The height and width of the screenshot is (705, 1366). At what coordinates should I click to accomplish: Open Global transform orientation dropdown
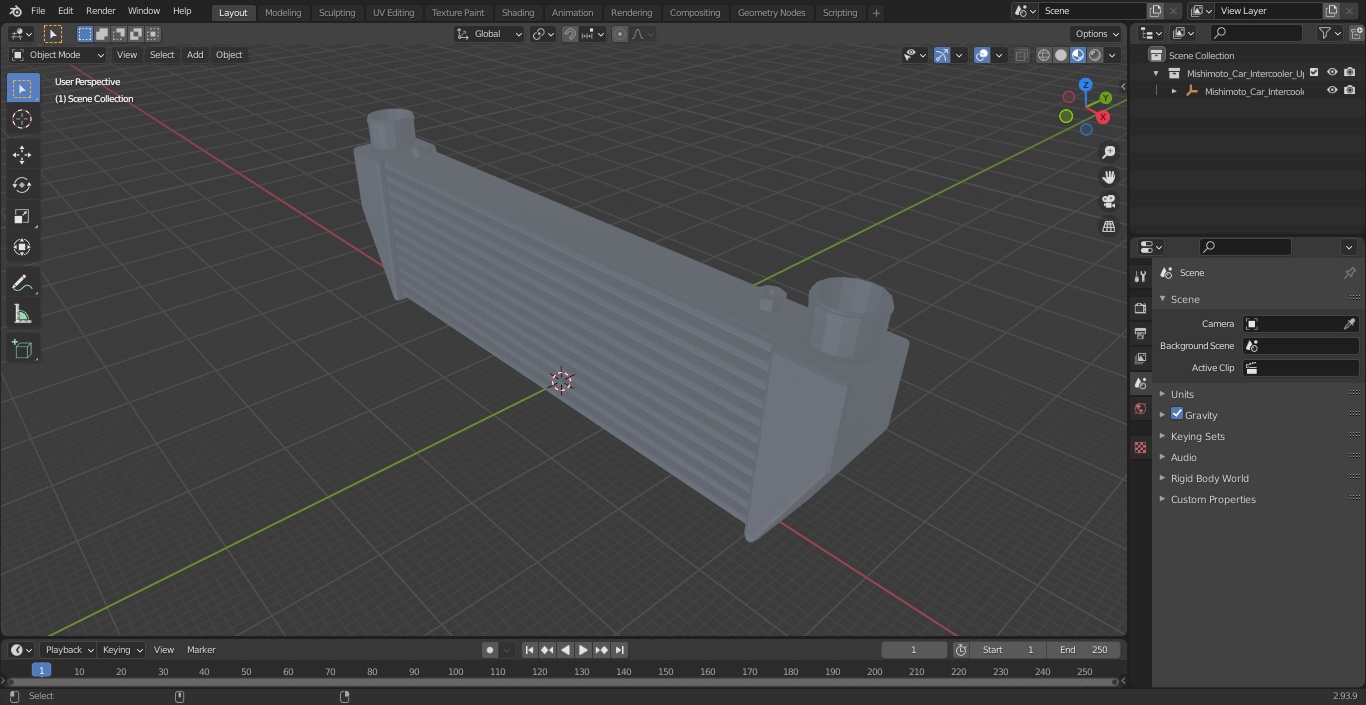pos(489,34)
